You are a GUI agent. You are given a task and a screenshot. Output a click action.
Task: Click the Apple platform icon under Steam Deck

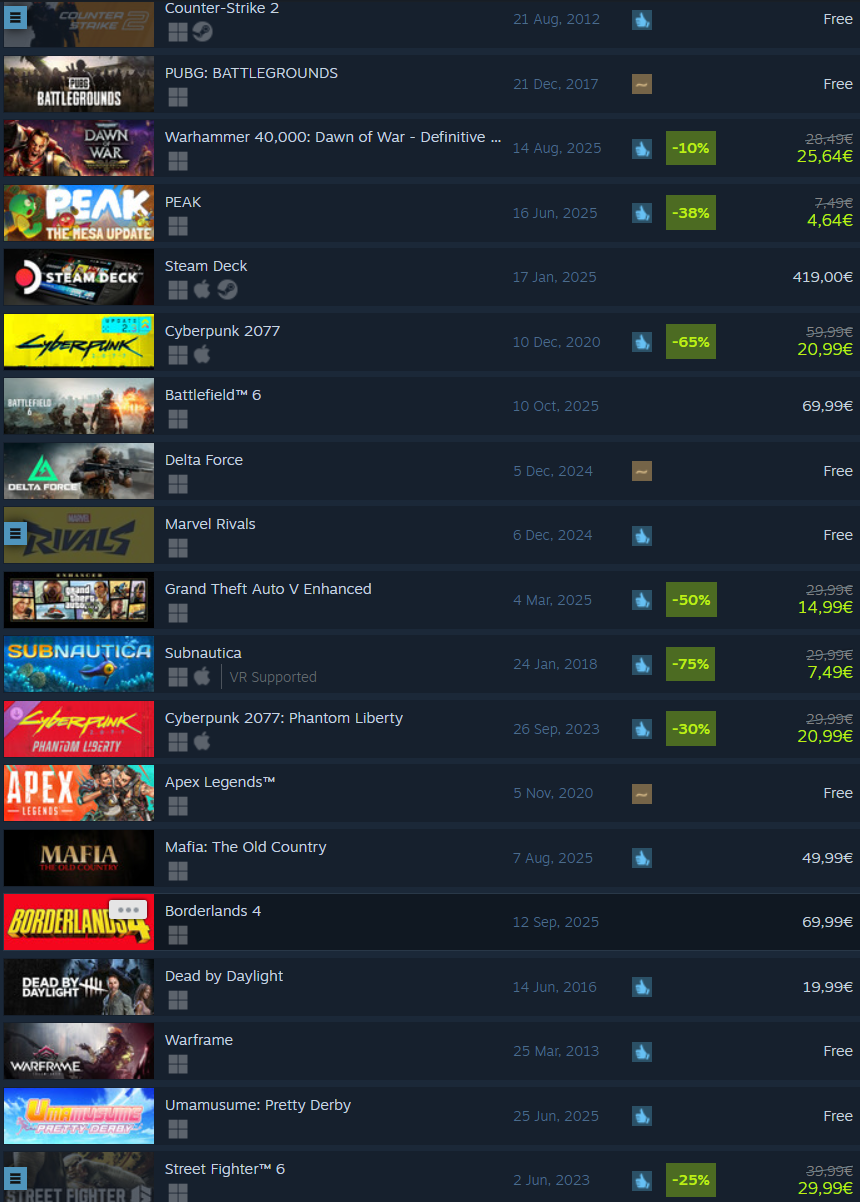[202, 290]
